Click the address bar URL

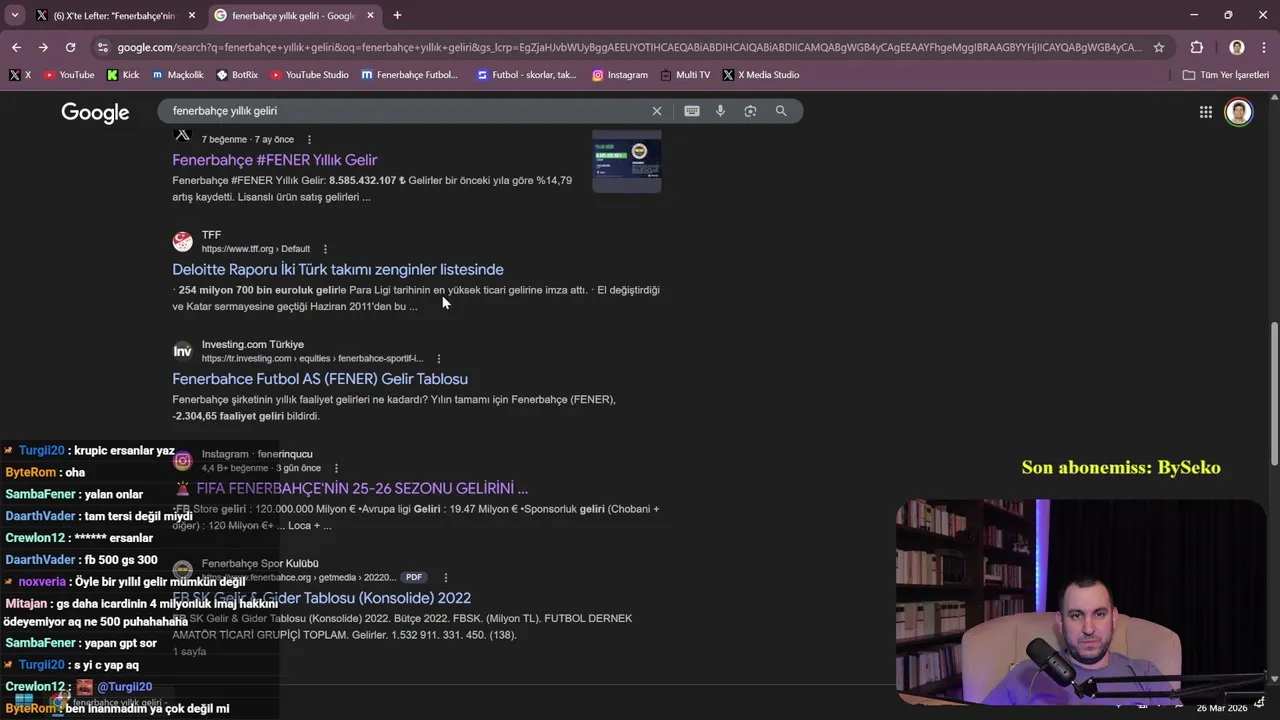point(629,47)
